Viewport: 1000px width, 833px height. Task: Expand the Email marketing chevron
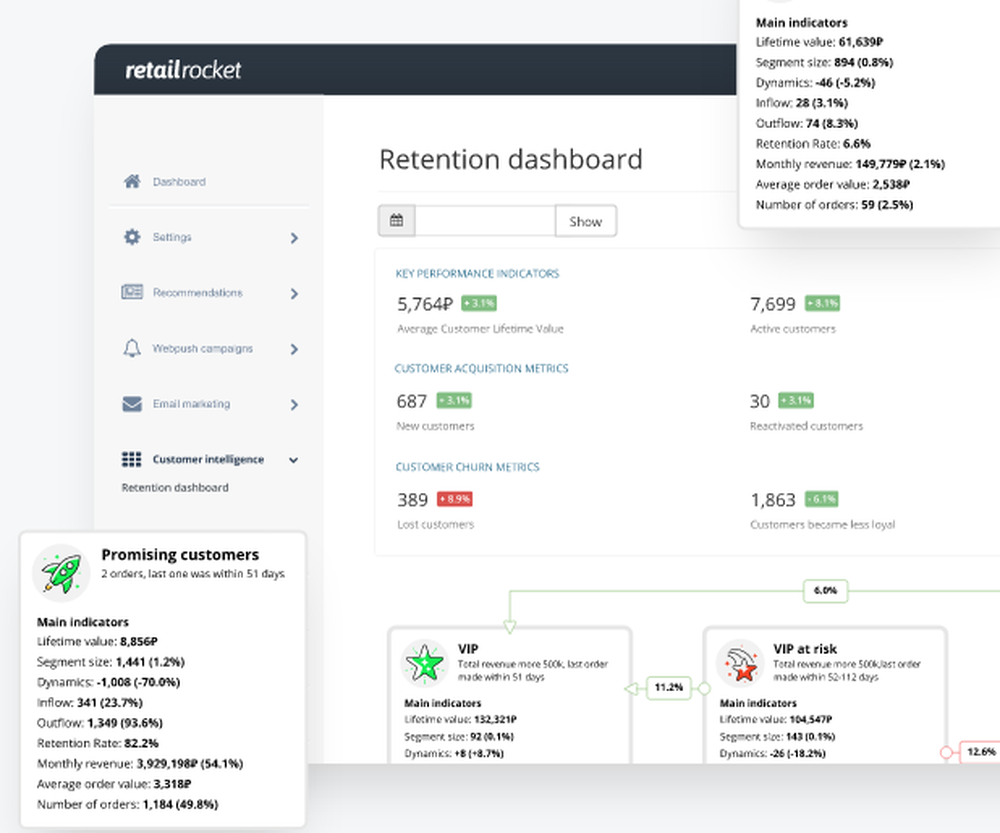(294, 405)
